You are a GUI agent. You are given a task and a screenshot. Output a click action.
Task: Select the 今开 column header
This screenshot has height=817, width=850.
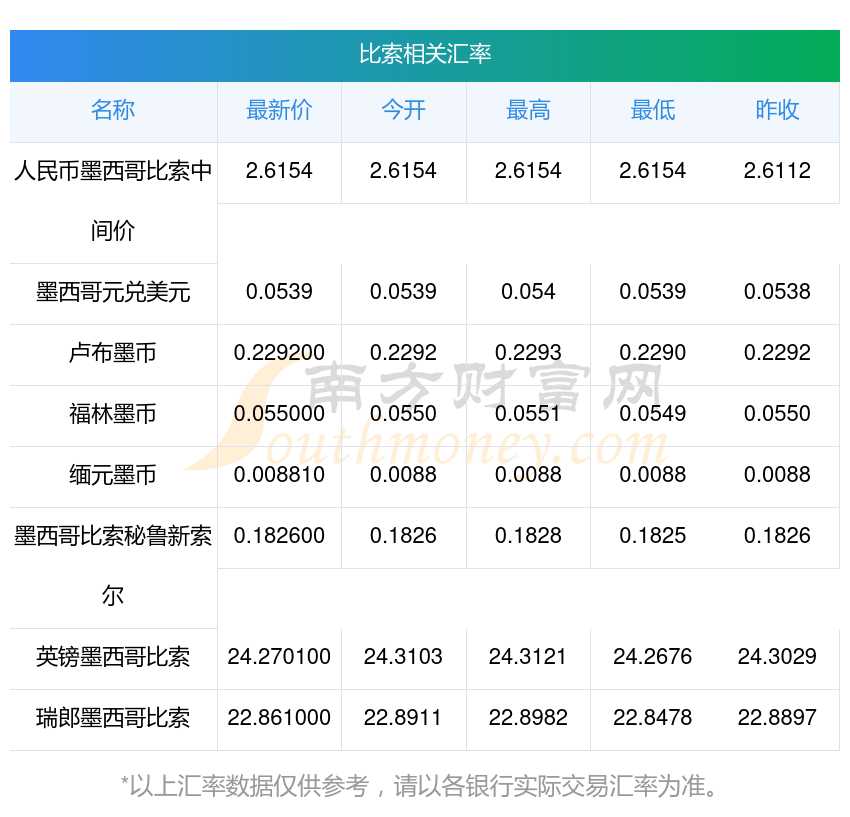403,110
